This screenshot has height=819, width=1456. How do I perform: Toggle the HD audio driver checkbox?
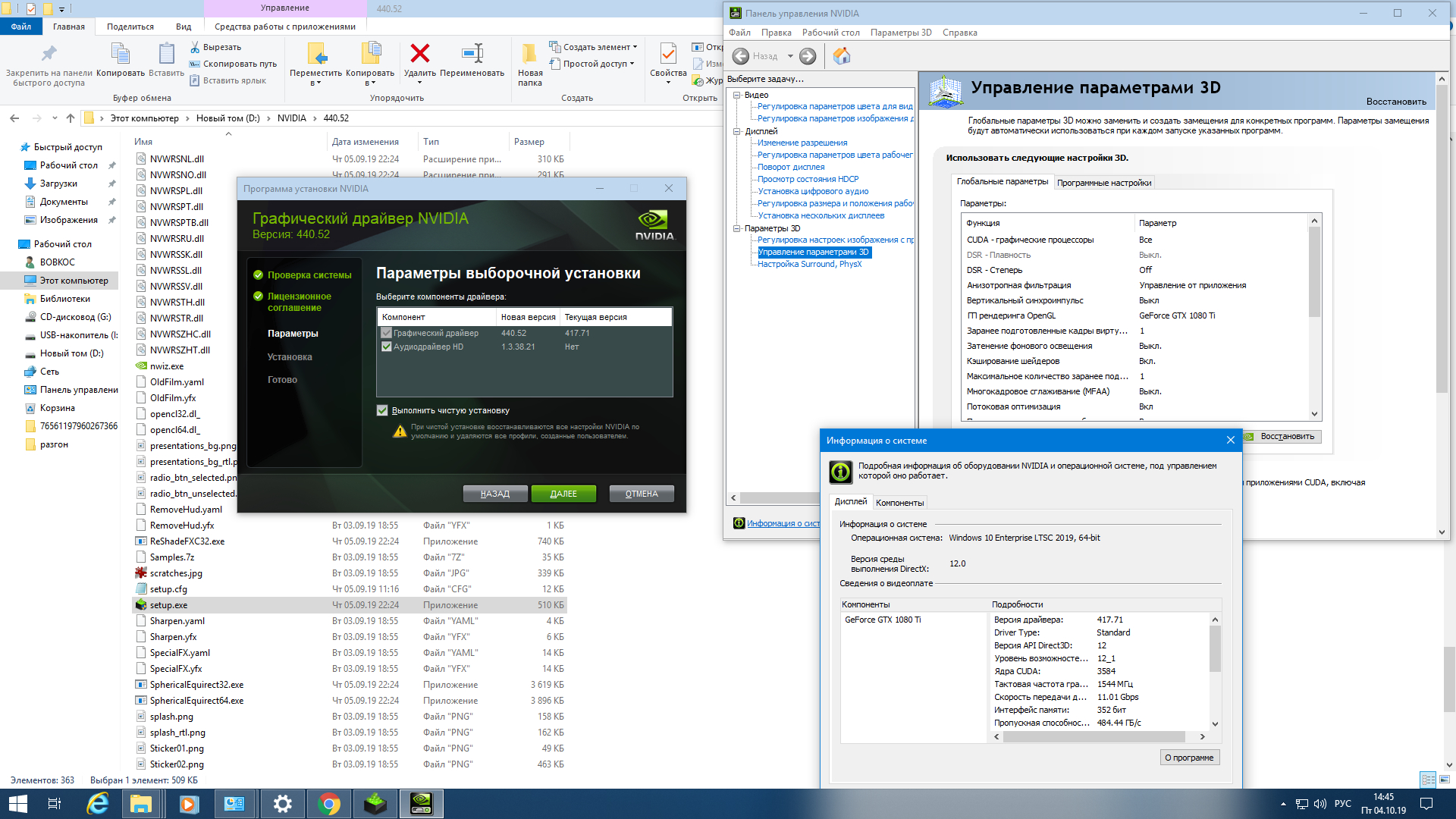(387, 347)
